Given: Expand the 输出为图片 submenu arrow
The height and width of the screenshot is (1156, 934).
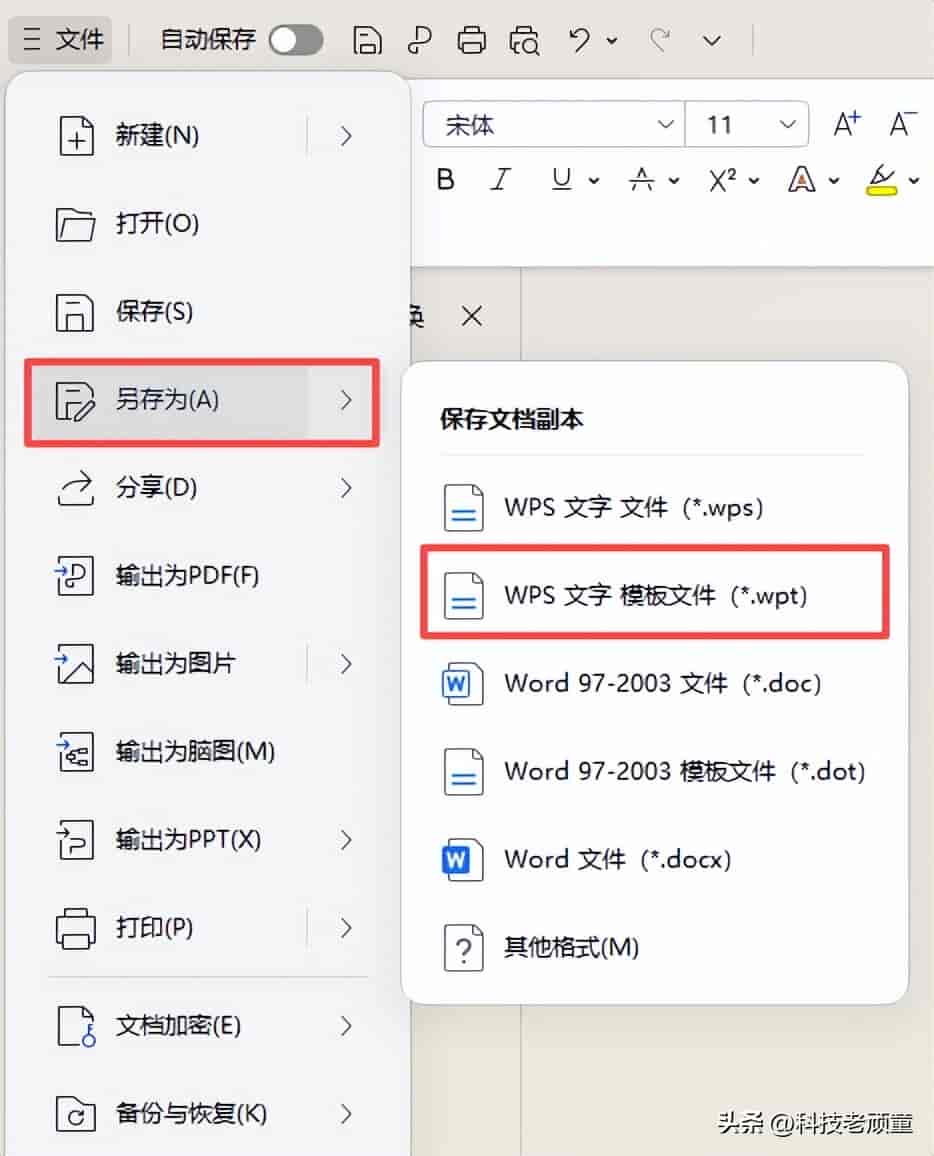Looking at the screenshot, I should (346, 664).
